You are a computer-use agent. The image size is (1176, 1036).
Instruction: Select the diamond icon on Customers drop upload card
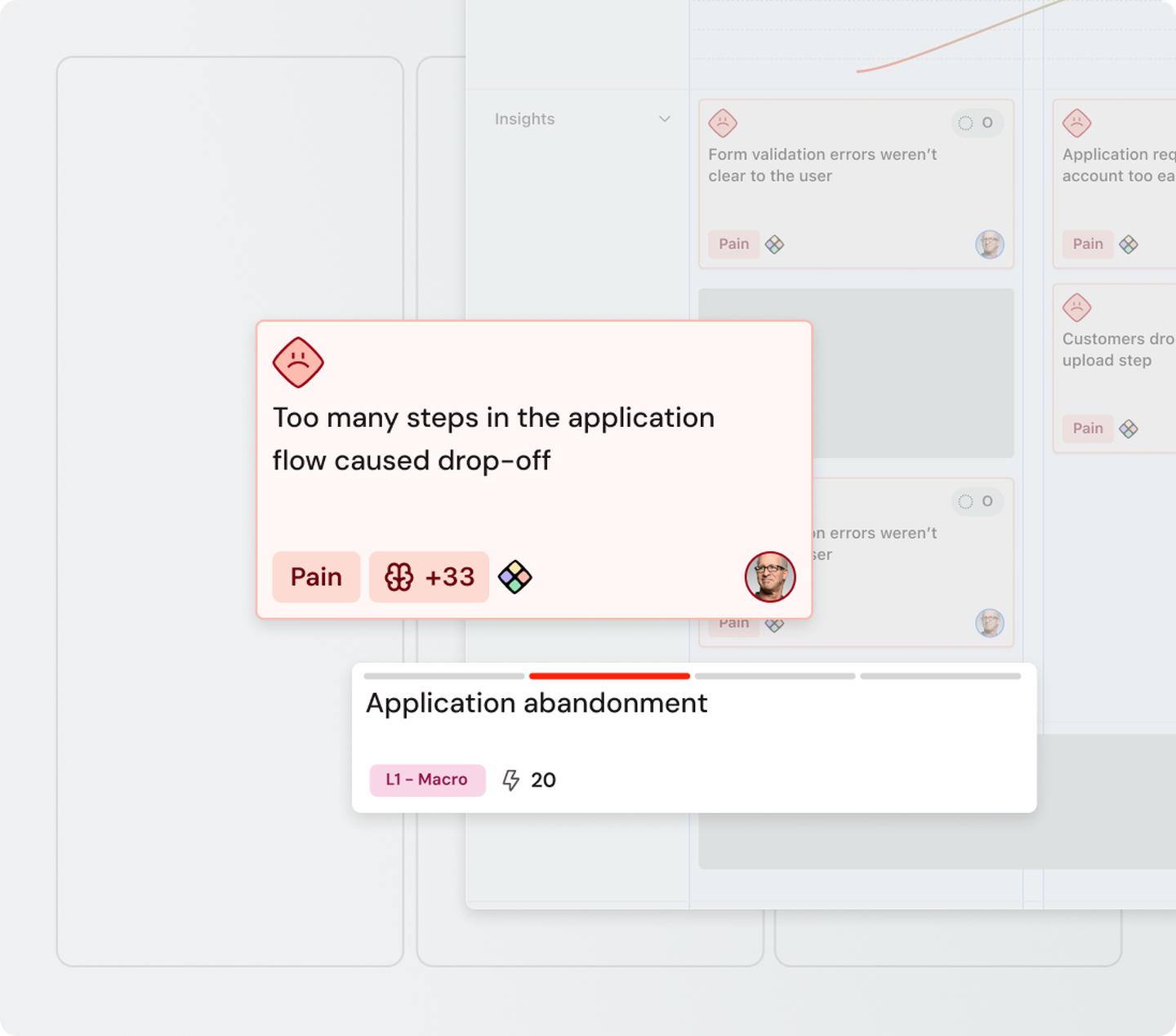coord(1129,429)
